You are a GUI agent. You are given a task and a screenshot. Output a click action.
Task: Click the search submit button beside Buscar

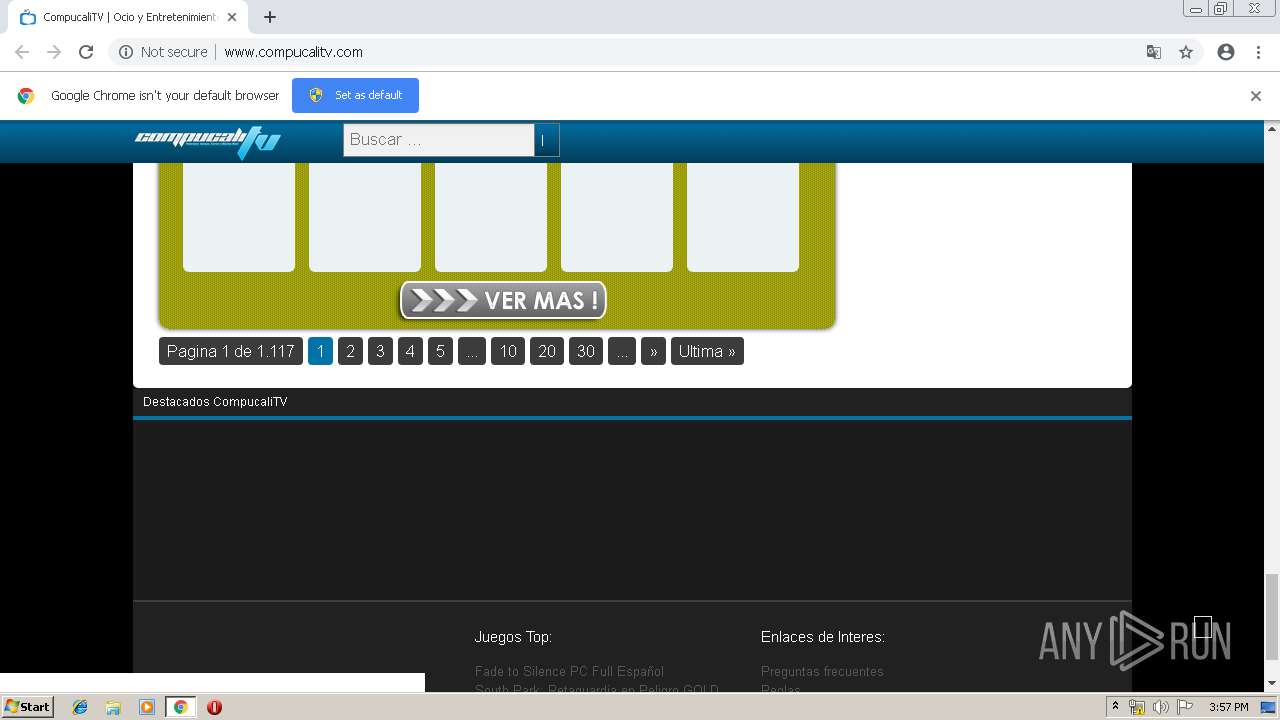tap(547, 140)
